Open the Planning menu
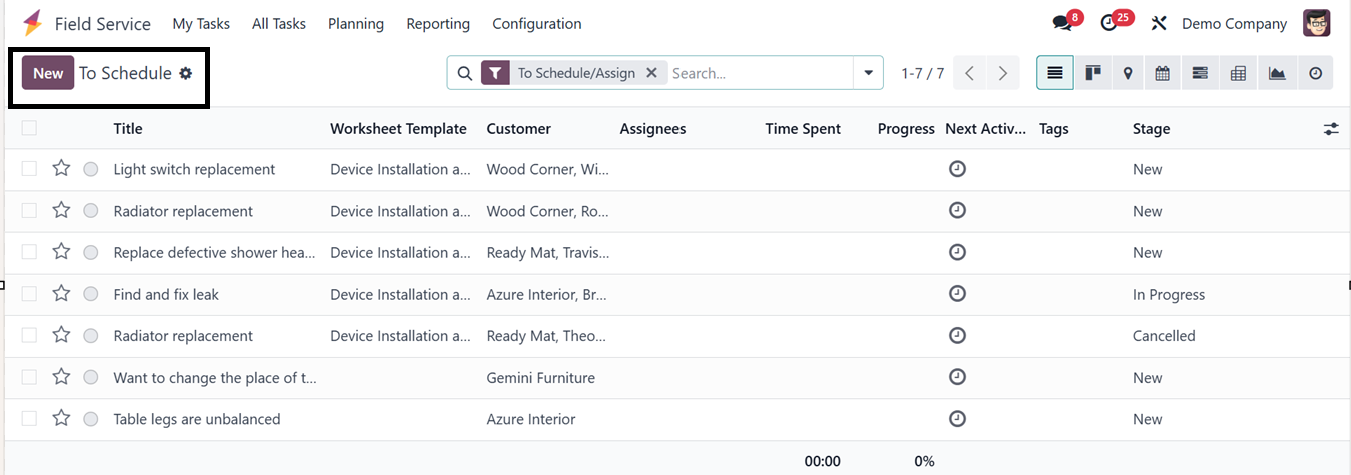The image size is (1351, 475). (x=356, y=23)
